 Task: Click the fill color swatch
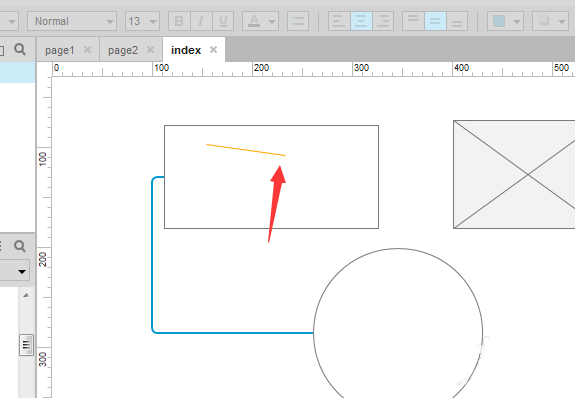pos(499,21)
